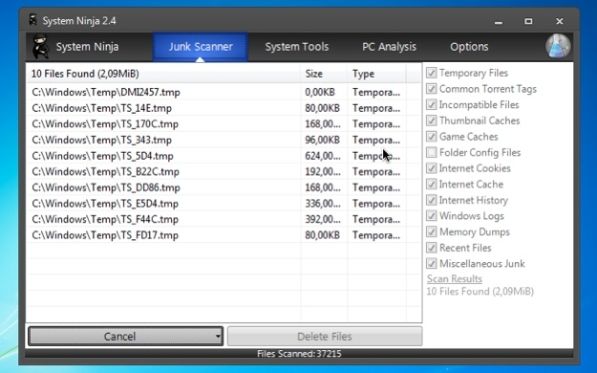Open the Cancel button dropdown arrow
597x373 pixels.
click(217, 336)
